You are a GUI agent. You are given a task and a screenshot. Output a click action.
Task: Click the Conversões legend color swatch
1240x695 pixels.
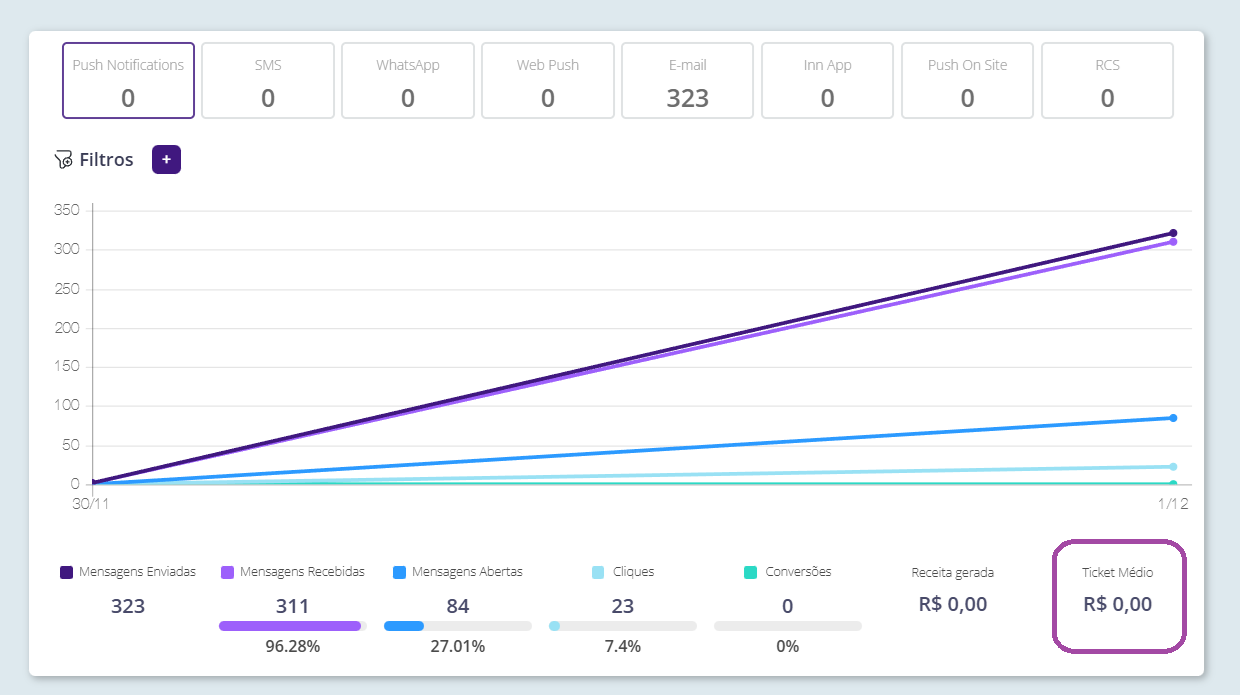pos(750,573)
